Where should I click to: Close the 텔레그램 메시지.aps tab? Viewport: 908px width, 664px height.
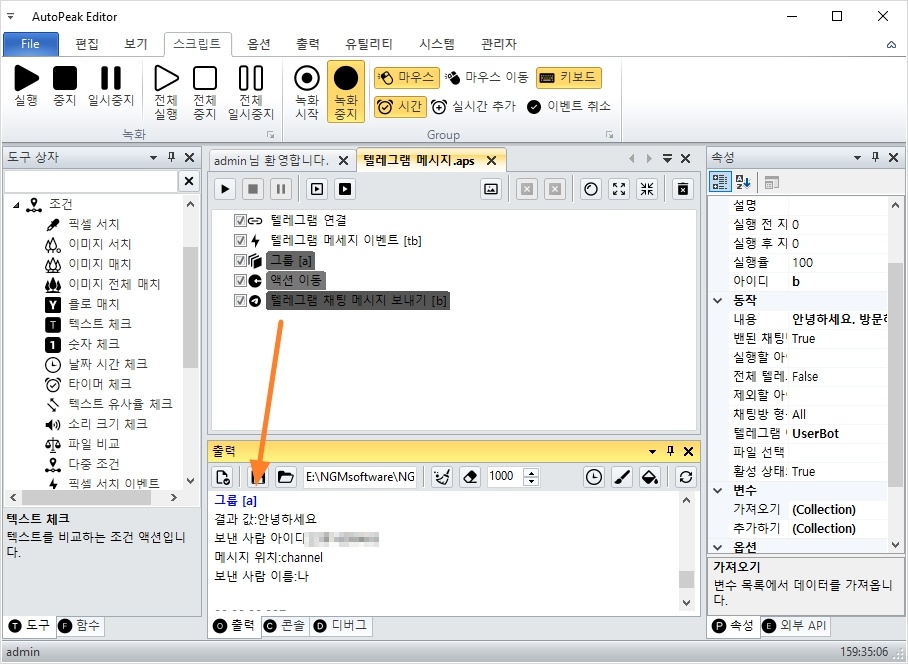point(492,160)
